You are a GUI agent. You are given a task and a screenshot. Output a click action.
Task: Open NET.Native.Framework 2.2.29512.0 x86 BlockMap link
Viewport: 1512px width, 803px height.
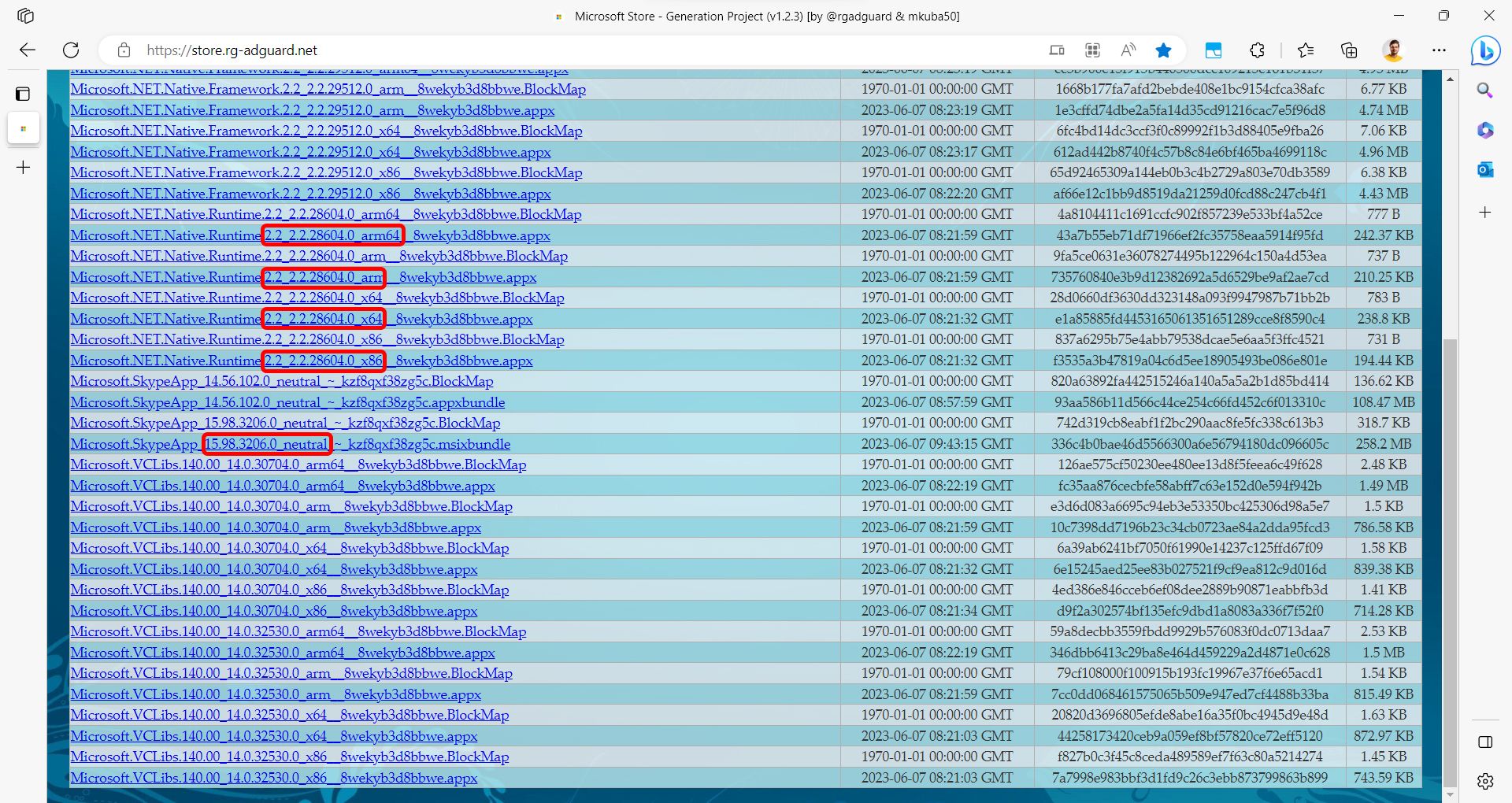(x=326, y=172)
